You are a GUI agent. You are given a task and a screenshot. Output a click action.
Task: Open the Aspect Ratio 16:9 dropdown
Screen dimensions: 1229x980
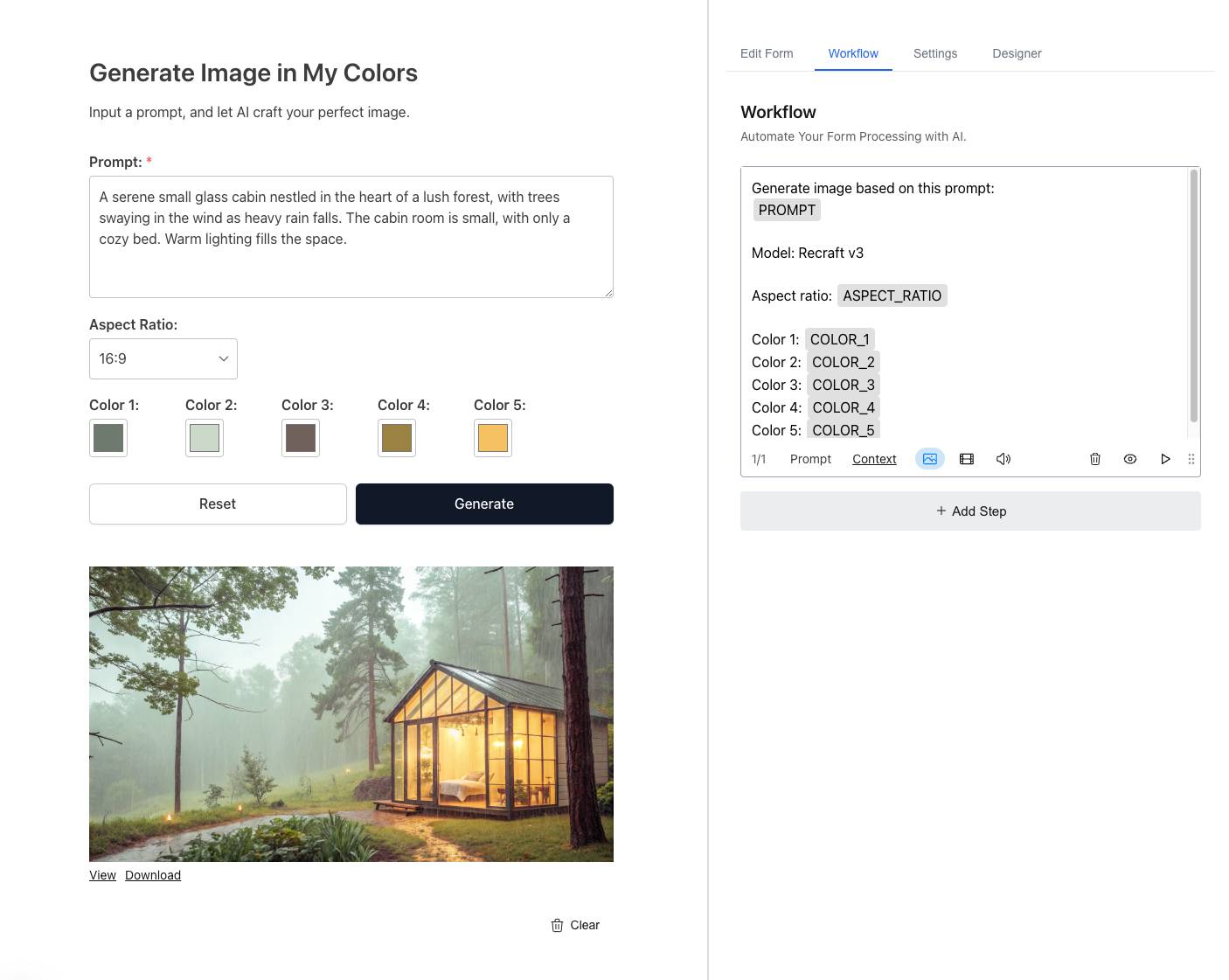point(163,358)
